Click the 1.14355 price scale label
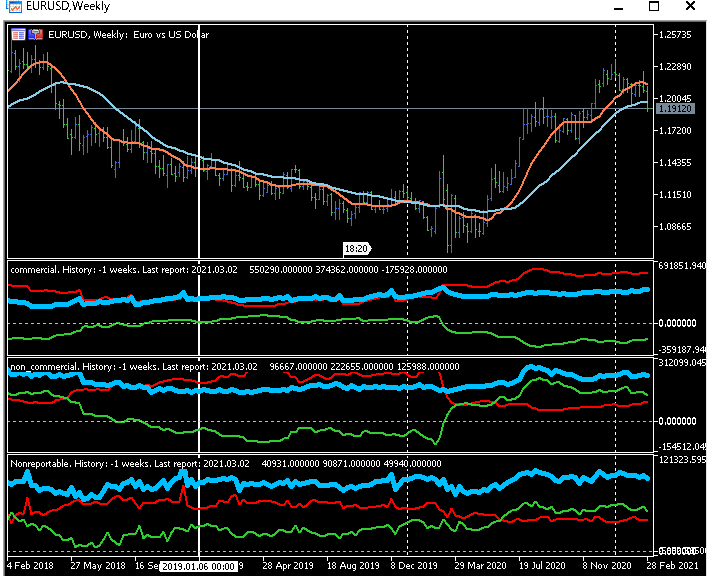 point(675,163)
